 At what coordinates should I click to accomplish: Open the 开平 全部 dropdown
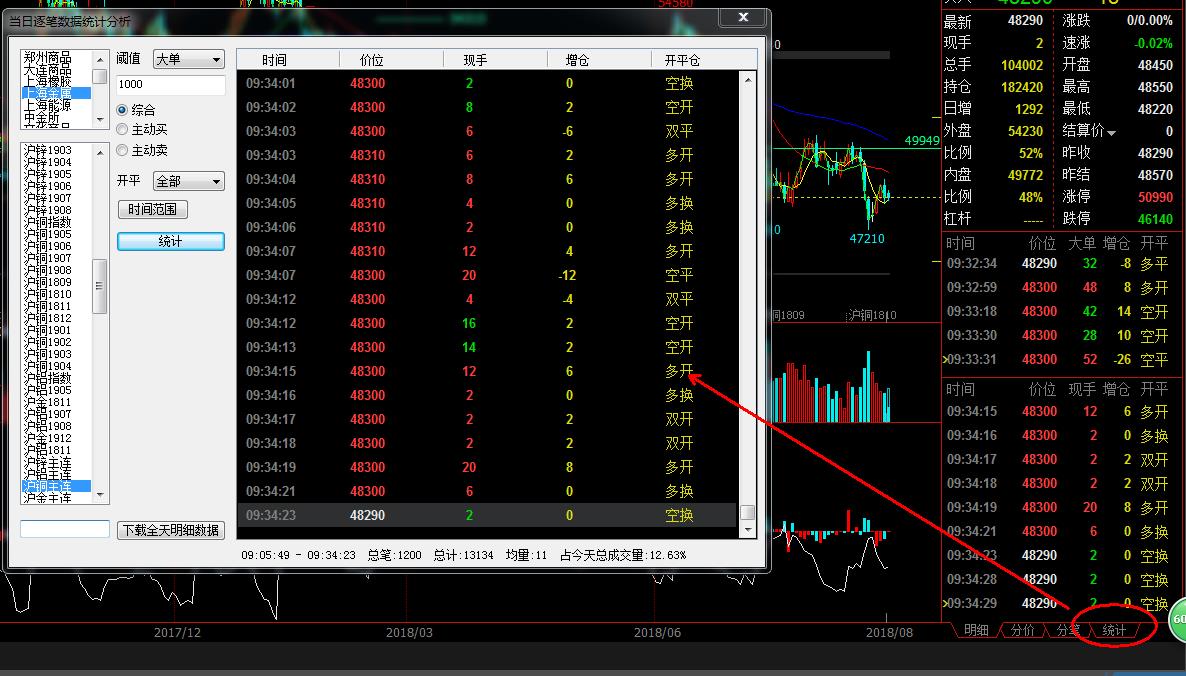tap(188, 182)
